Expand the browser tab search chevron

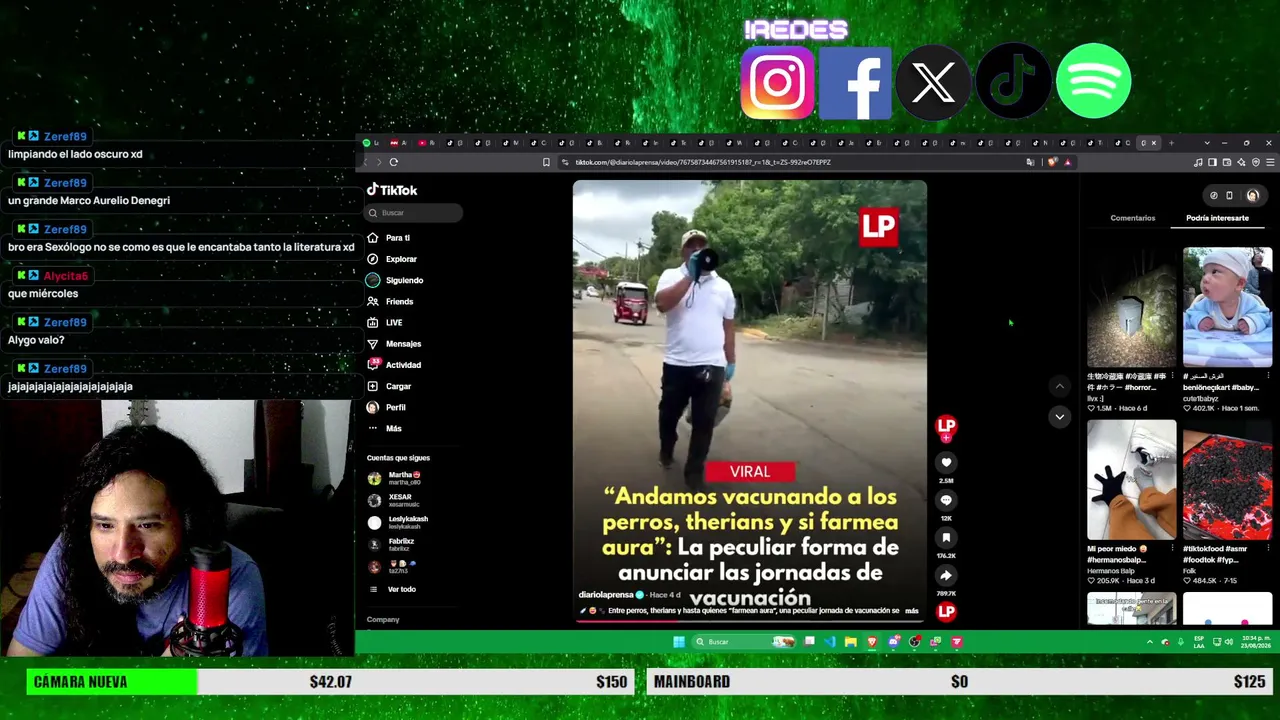(1207, 143)
